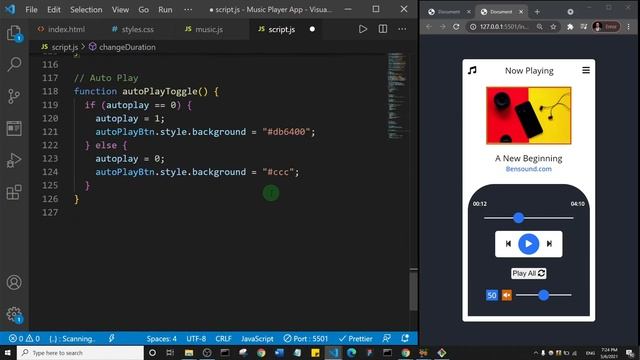640x360 pixels.
Task: Open the Run and Debug view
Action: pyautogui.click(x=14, y=160)
